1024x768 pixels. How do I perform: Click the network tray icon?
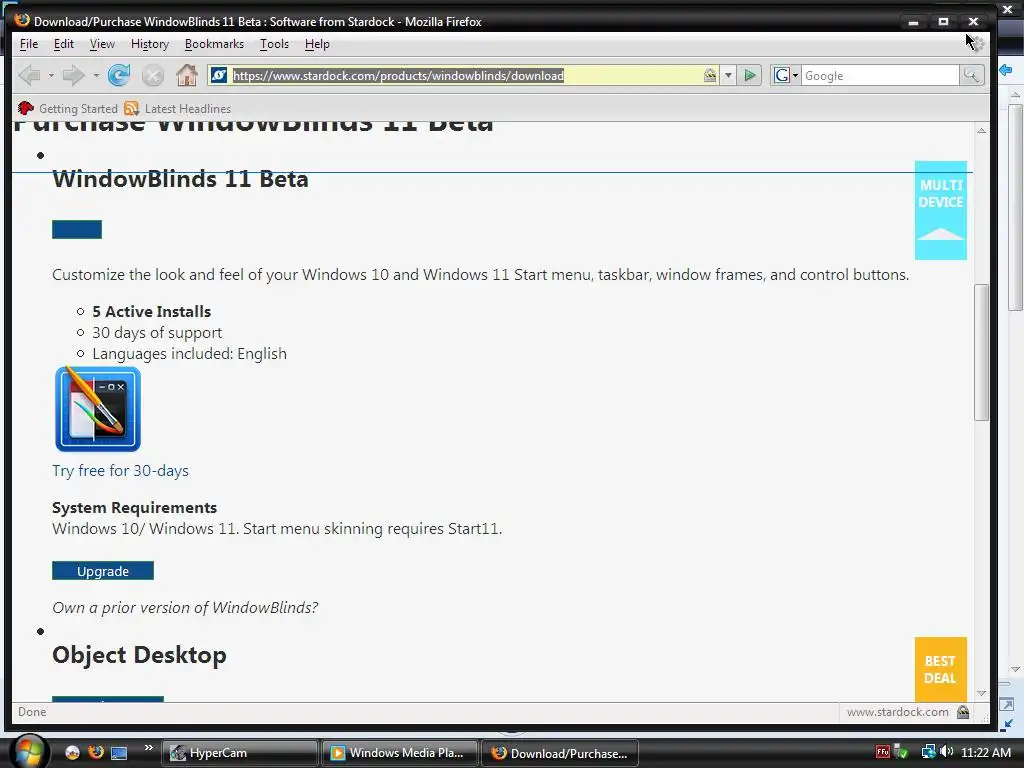pos(928,752)
